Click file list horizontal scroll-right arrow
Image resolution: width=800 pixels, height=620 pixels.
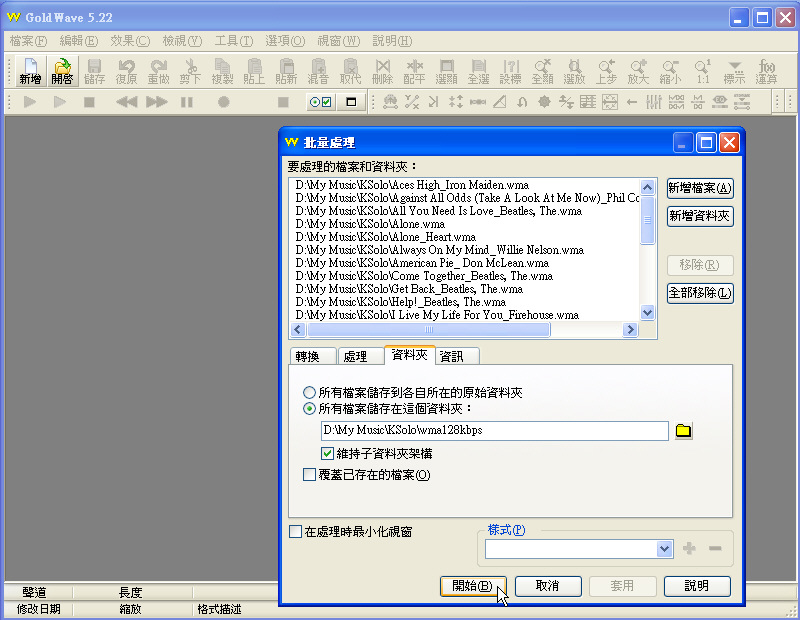(x=630, y=329)
